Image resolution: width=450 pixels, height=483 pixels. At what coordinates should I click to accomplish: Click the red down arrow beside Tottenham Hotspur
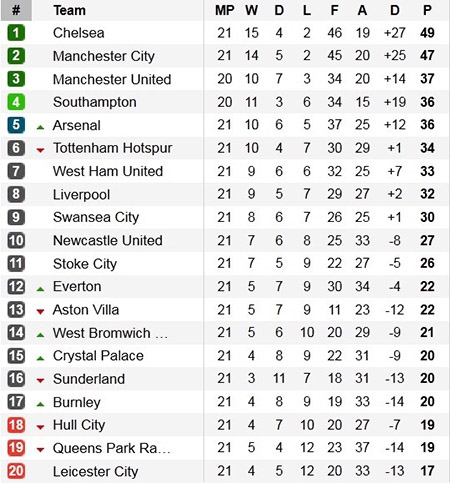[40, 150]
